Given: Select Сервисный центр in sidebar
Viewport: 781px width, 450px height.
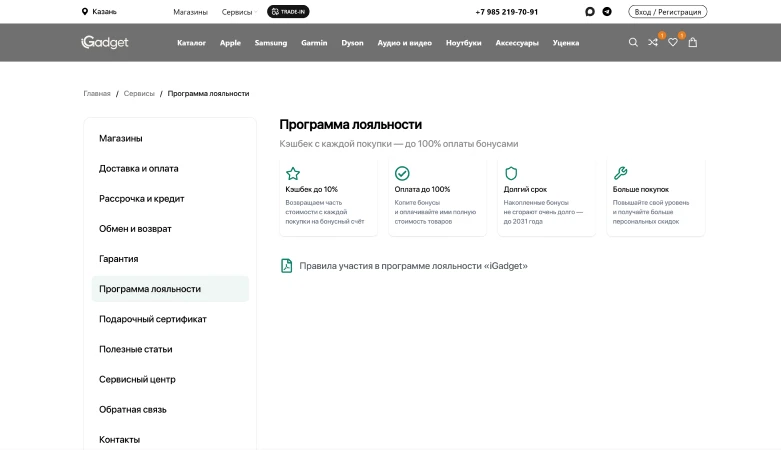Looking at the screenshot, I should [170, 379].
